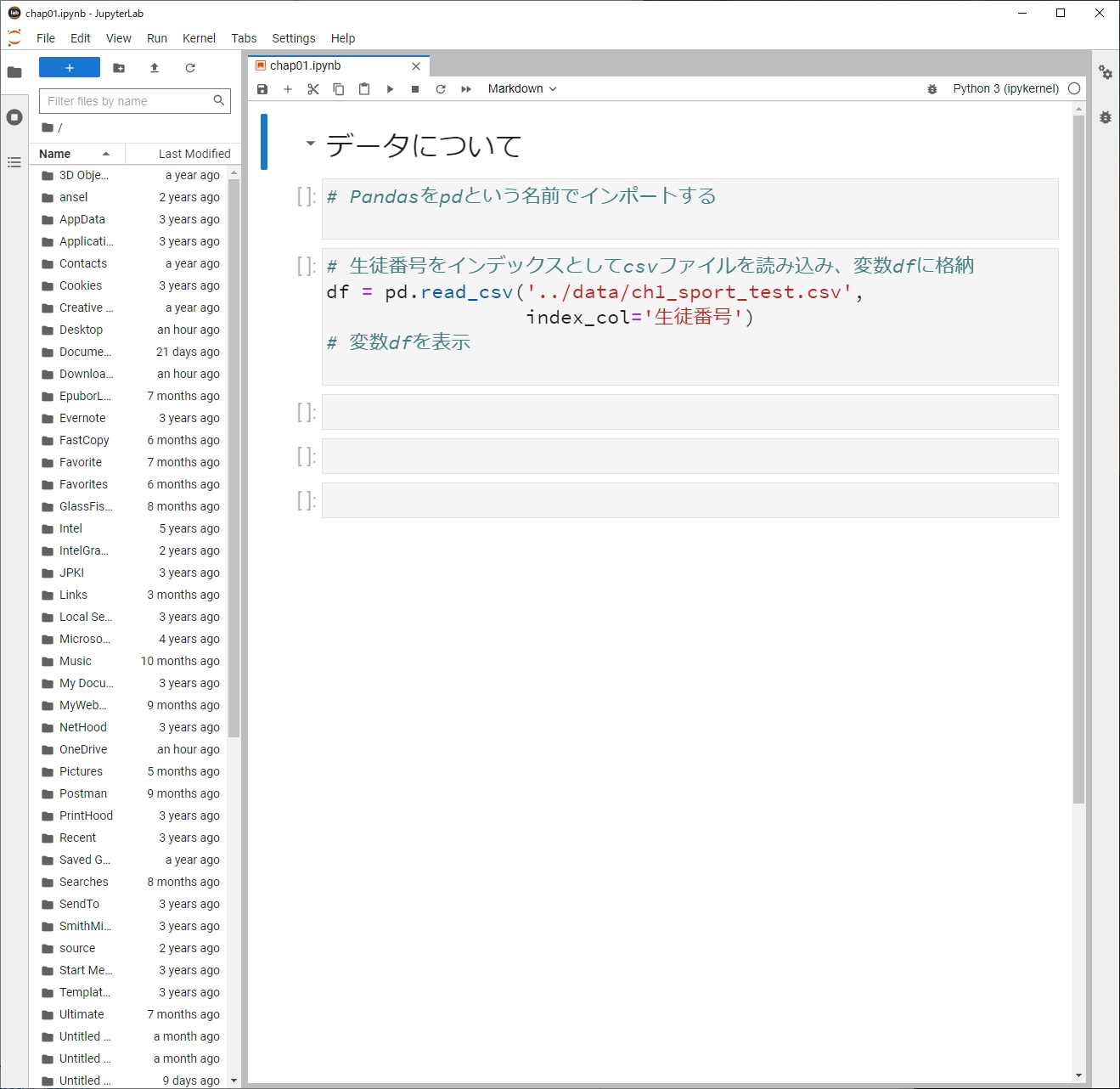Screen dimensions: 1120x1089
Task: Restart the kernel with circular arrow icon
Action: click(x=441, y=89)
